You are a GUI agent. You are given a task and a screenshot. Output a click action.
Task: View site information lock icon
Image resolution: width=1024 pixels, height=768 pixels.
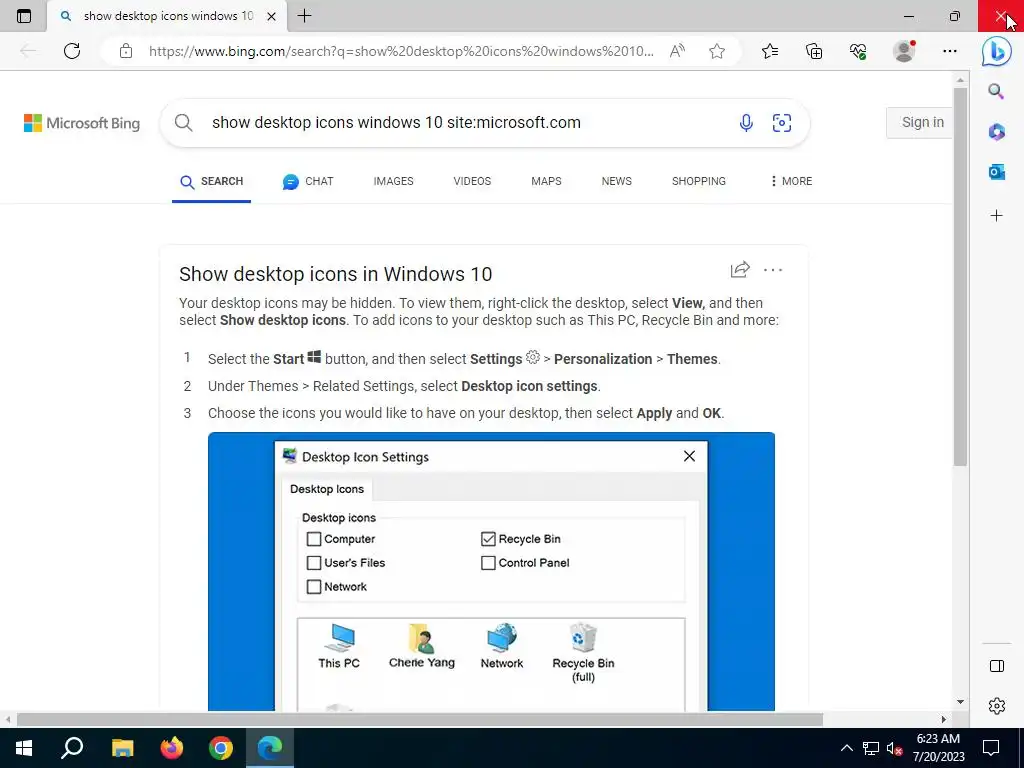click(x=126, y=51)
